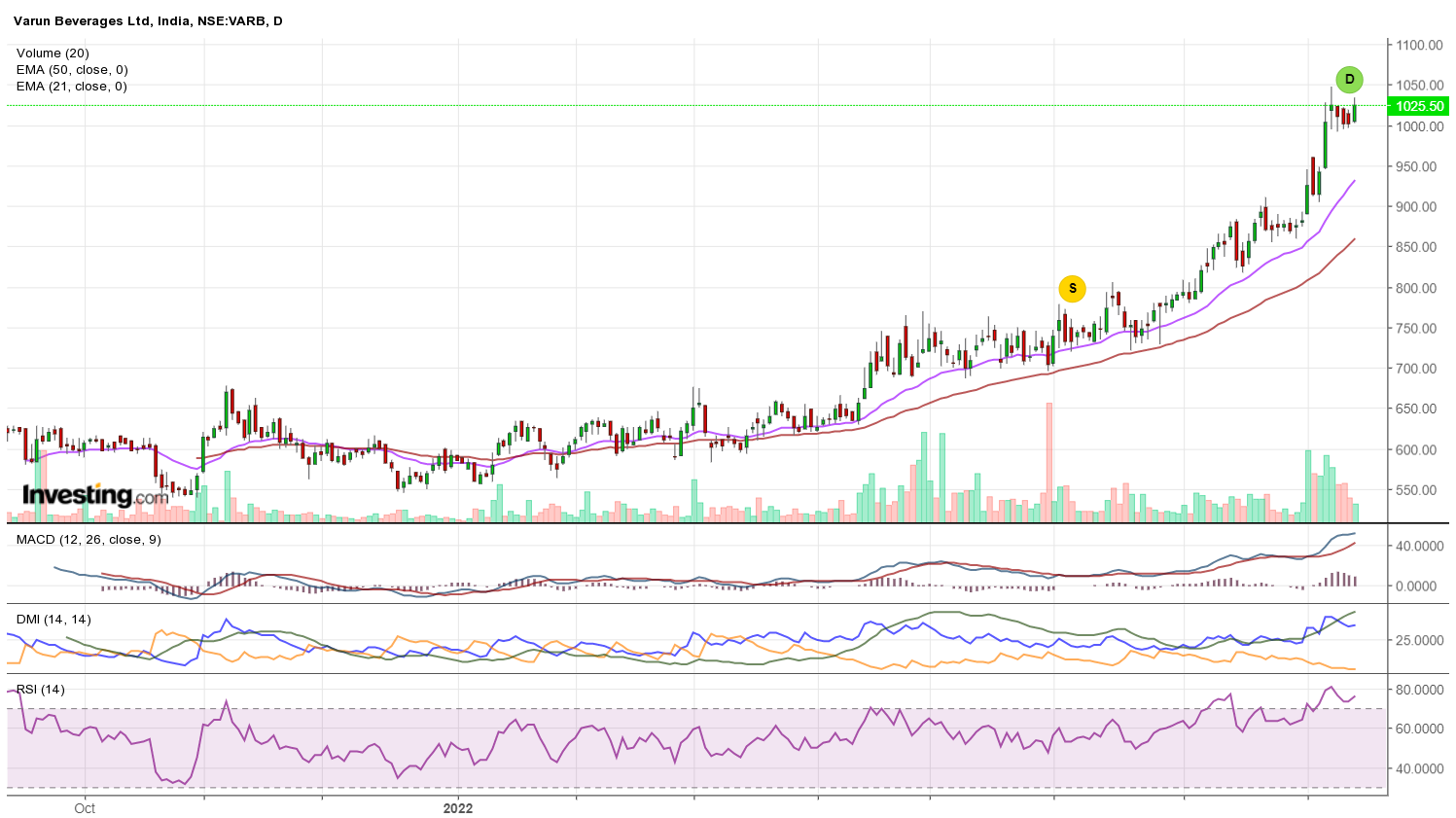Click the green D dividend marker
The height and width of the screenshot is (818, 1456).
pyautogui.click(x=1349, y=80)
